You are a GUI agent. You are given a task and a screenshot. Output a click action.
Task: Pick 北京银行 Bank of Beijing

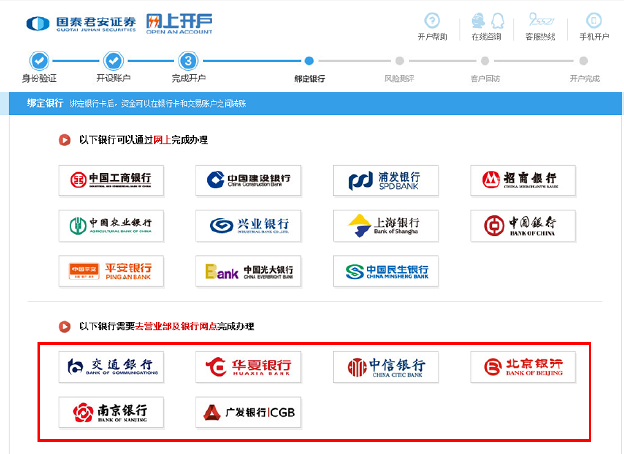tap(523, 367)
